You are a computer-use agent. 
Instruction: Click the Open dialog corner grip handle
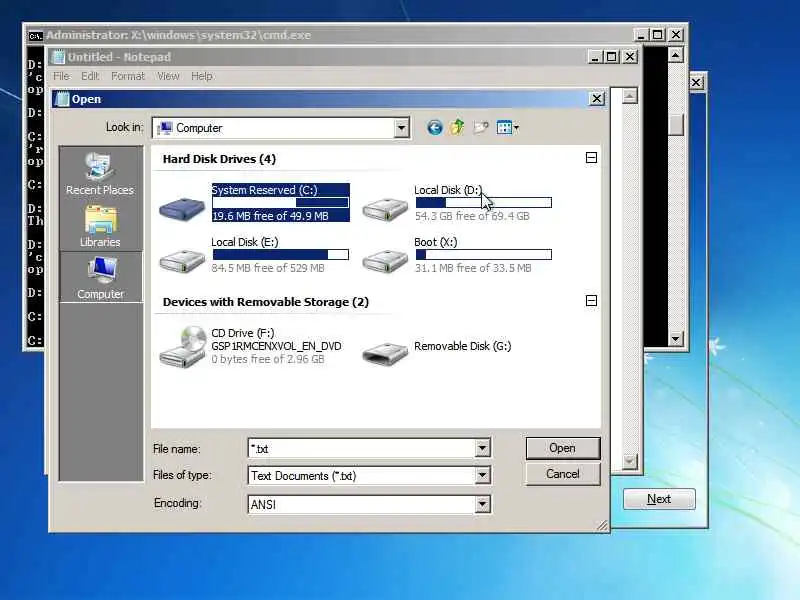tap(603, 526)
